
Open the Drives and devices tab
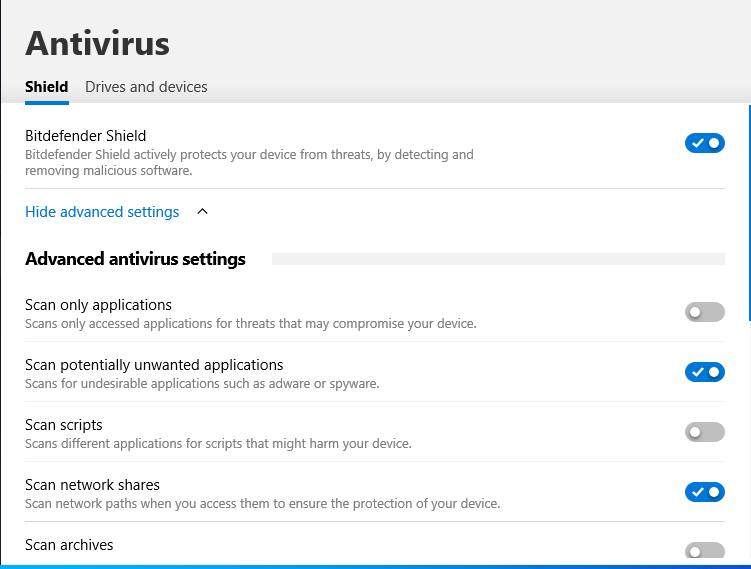tap(146, 87)
